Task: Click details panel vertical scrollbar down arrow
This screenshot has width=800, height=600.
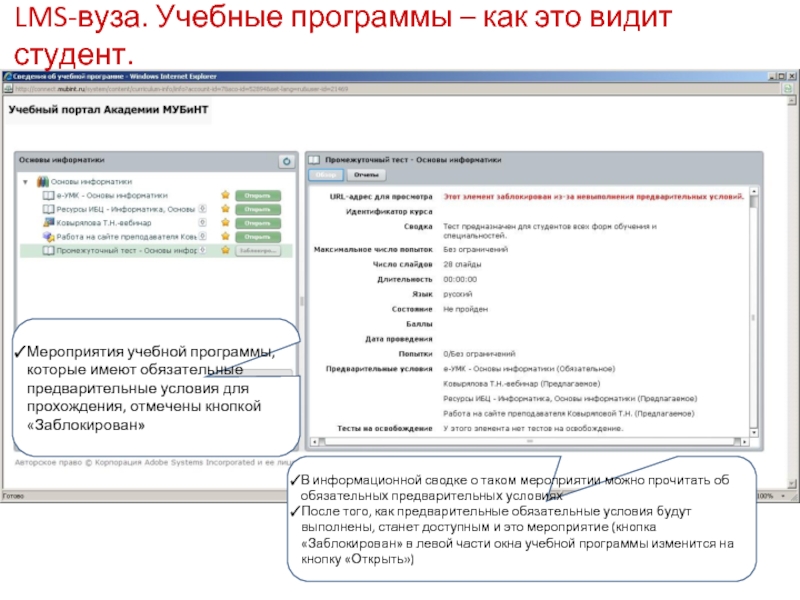Action: pyautogui.click(x=754, y=432)
